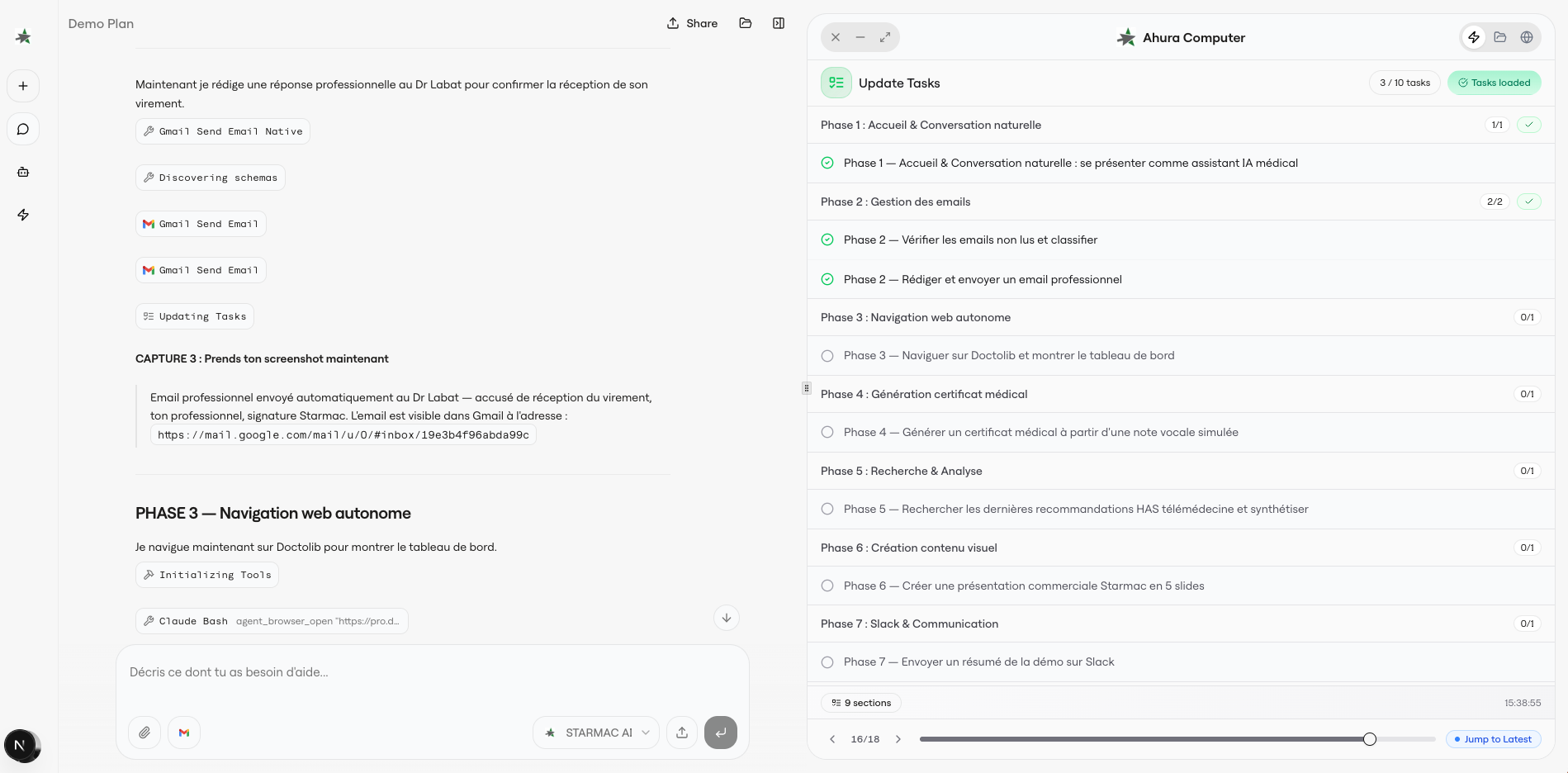Minimize the Ahura Computer panel
Image resolution: width=1568 pixels, height=773 pixels.
pos(860,37)
